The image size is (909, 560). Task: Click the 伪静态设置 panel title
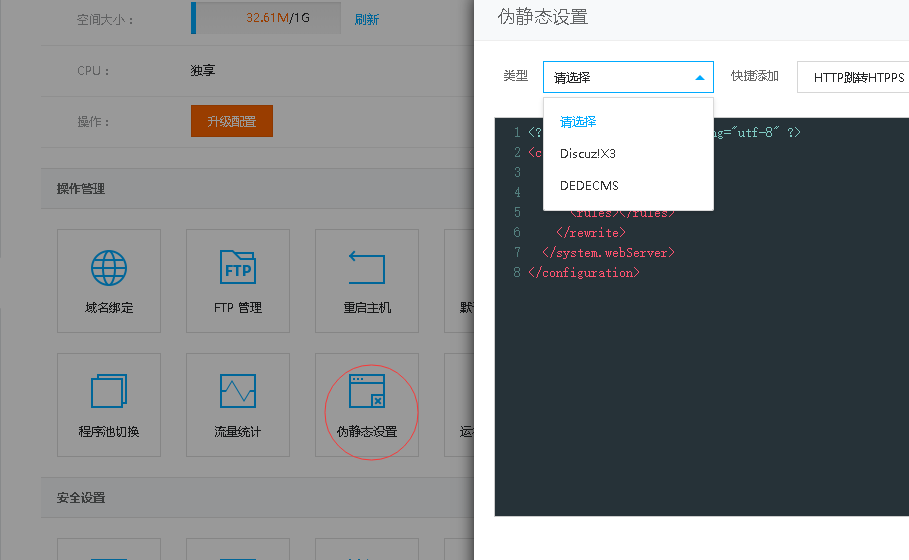click(x=543, y=17)
